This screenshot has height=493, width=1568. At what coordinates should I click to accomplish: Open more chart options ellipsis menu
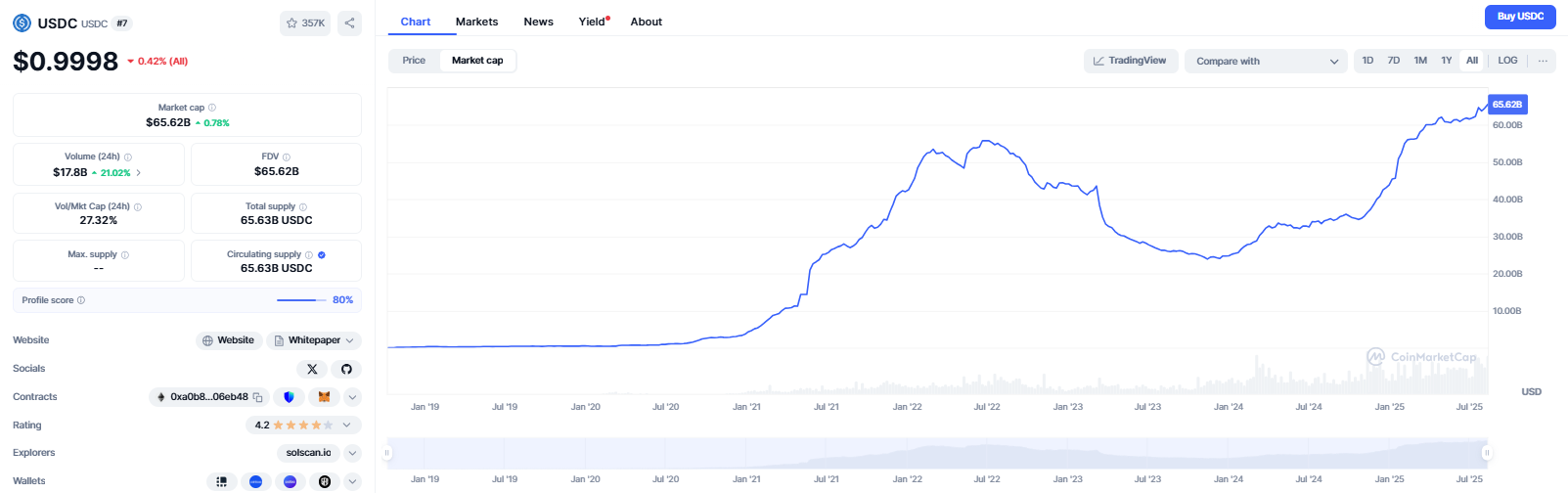point(1543,61)
